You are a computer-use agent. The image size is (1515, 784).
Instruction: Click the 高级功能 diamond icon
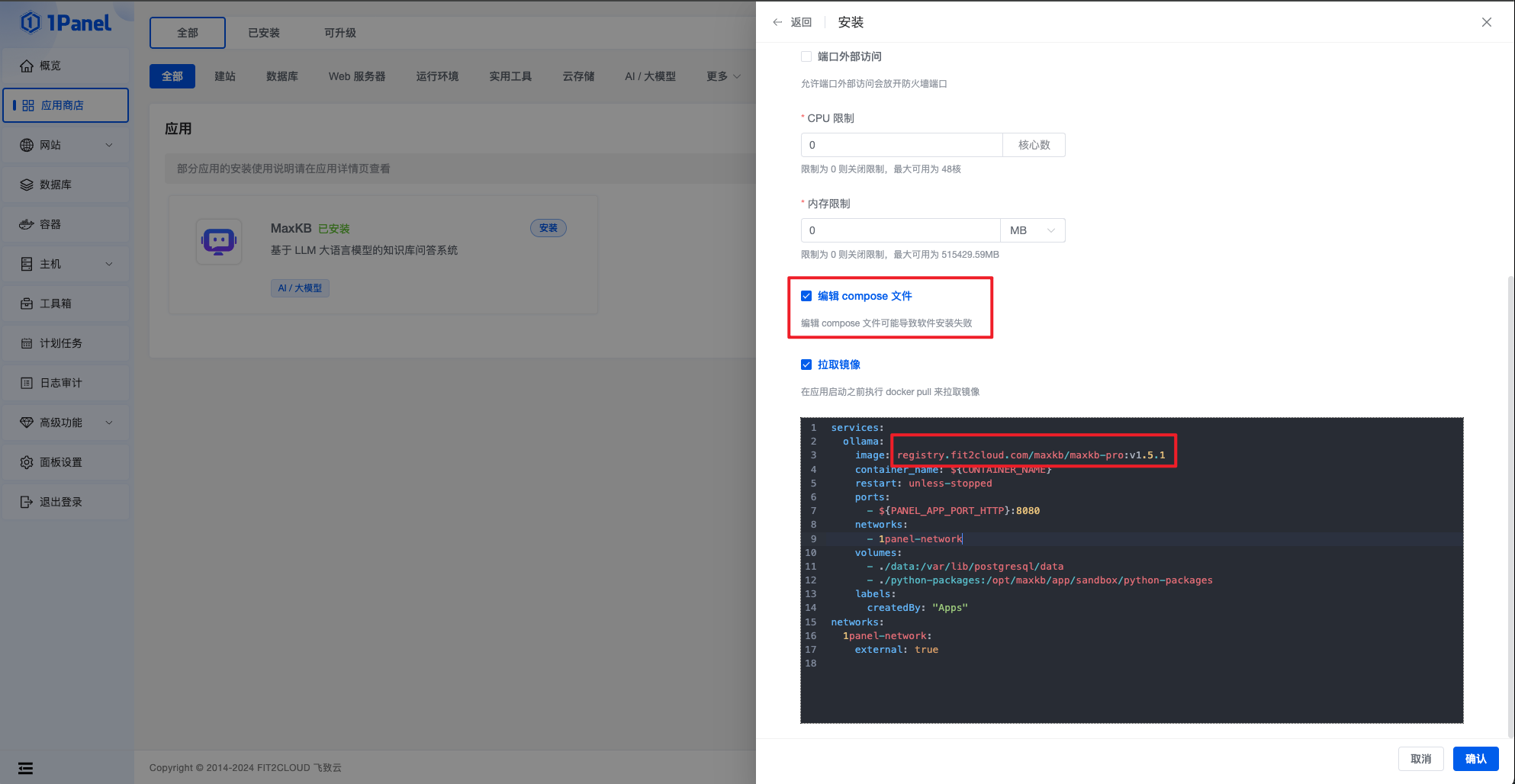[x=27, y=423]
